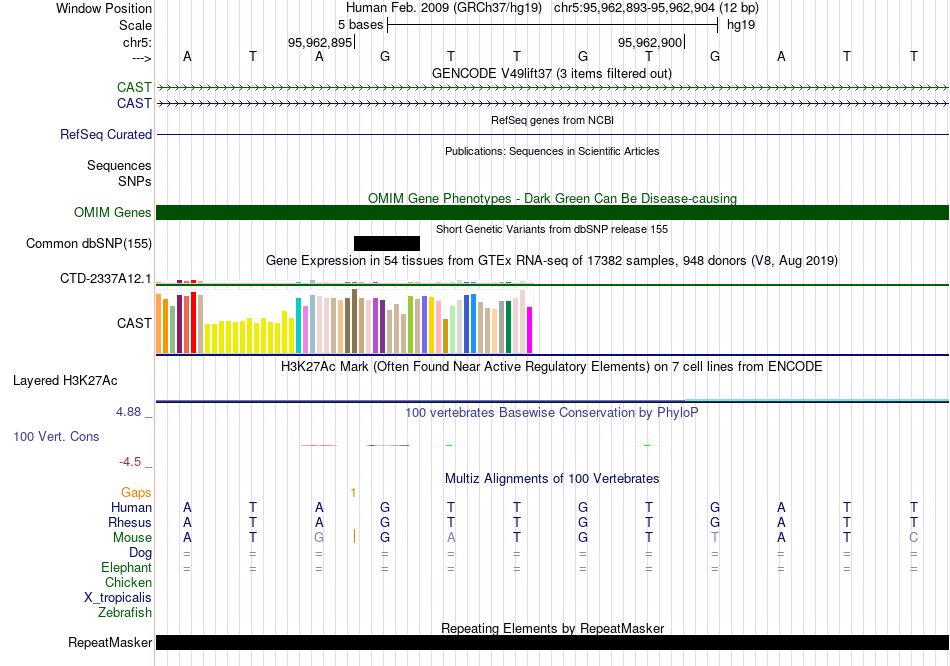Click the H3K27Ac Mark track title
This screenshot has height=666, width=950.
click(x=552, y=367)
